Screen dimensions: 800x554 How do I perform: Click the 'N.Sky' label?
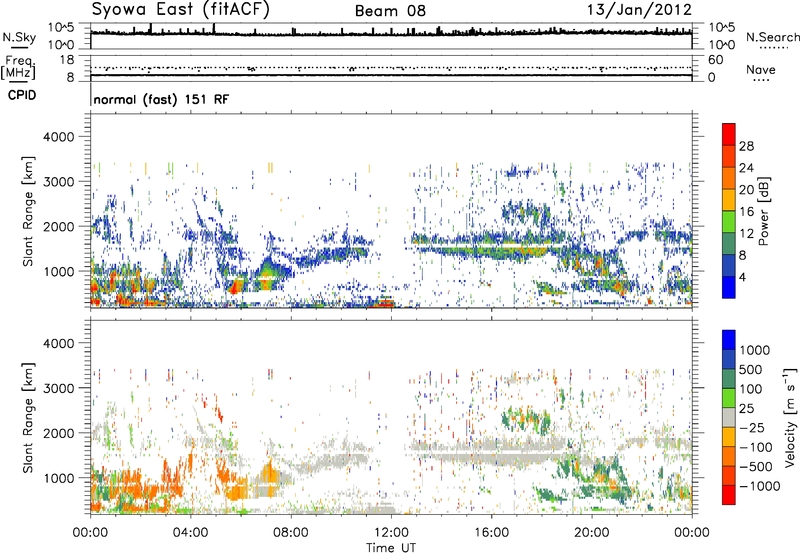[19, 37]
